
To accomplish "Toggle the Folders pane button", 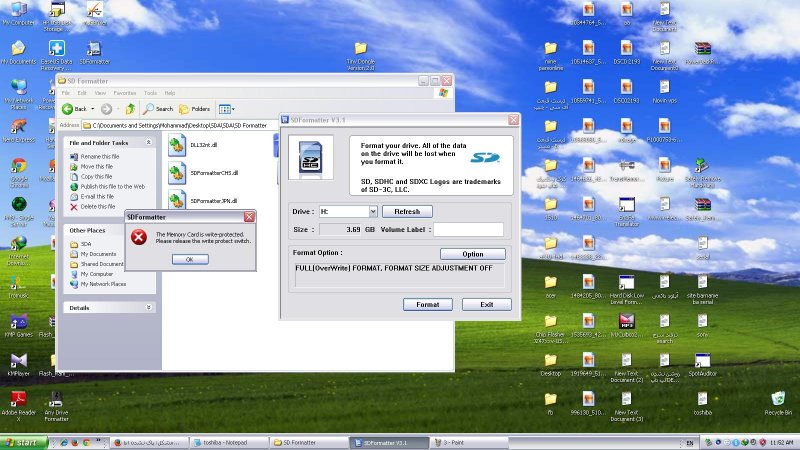I will click(x=194, y=109).
